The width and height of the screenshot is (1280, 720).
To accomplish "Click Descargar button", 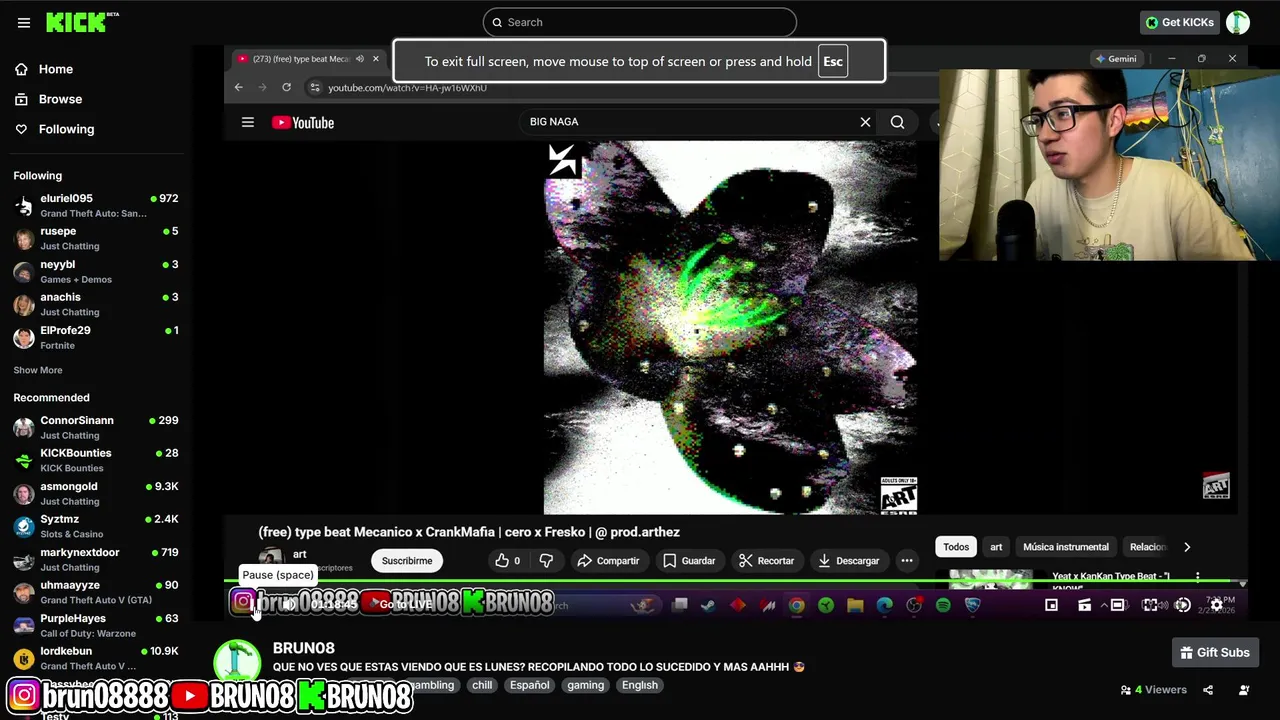I will (848, 560).
